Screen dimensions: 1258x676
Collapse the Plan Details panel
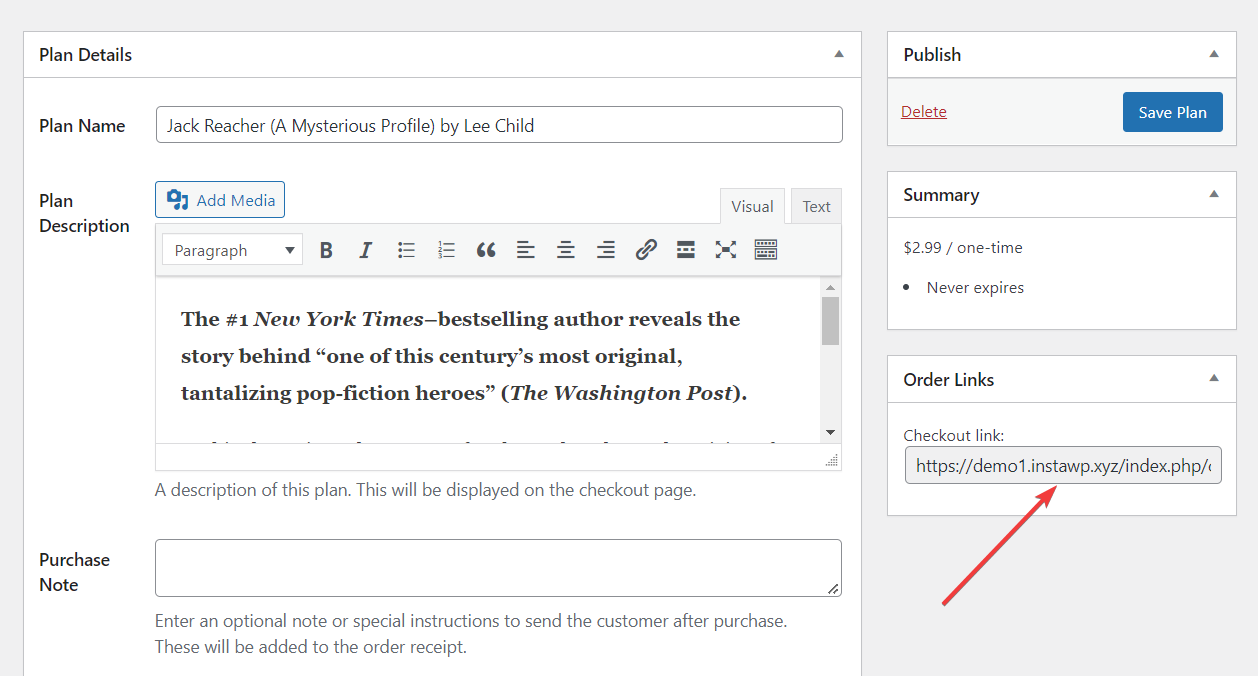coord(839,54)
